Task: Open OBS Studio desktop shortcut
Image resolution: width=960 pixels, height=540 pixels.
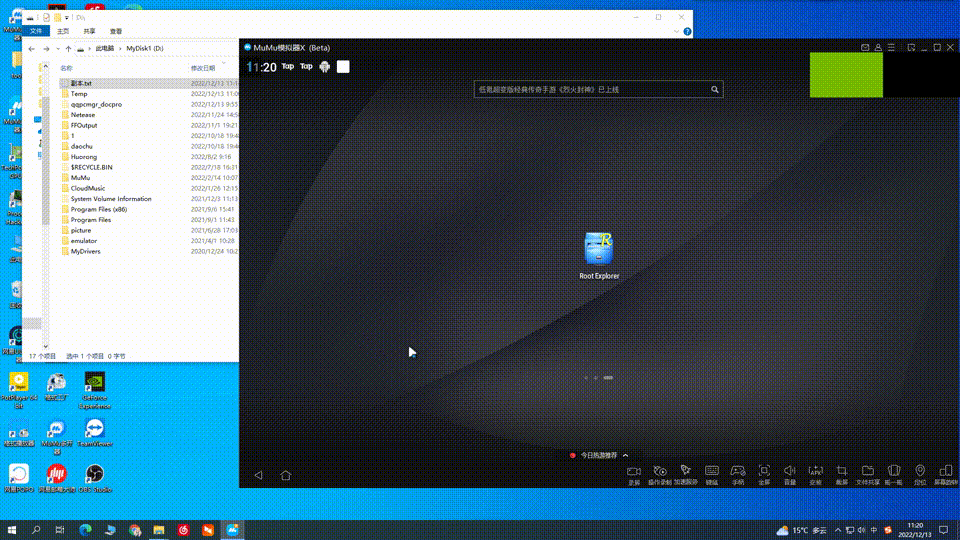Action: click(x=94, y=479)
